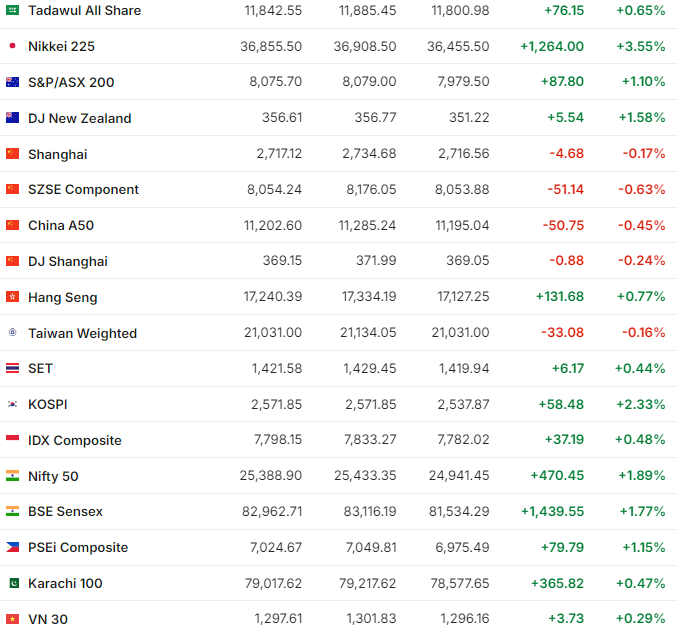Click the Japan flag icon next to Nikkei 225
This screenshot has height=635, width=677.
pyautogui.click(x=12, y=46)
